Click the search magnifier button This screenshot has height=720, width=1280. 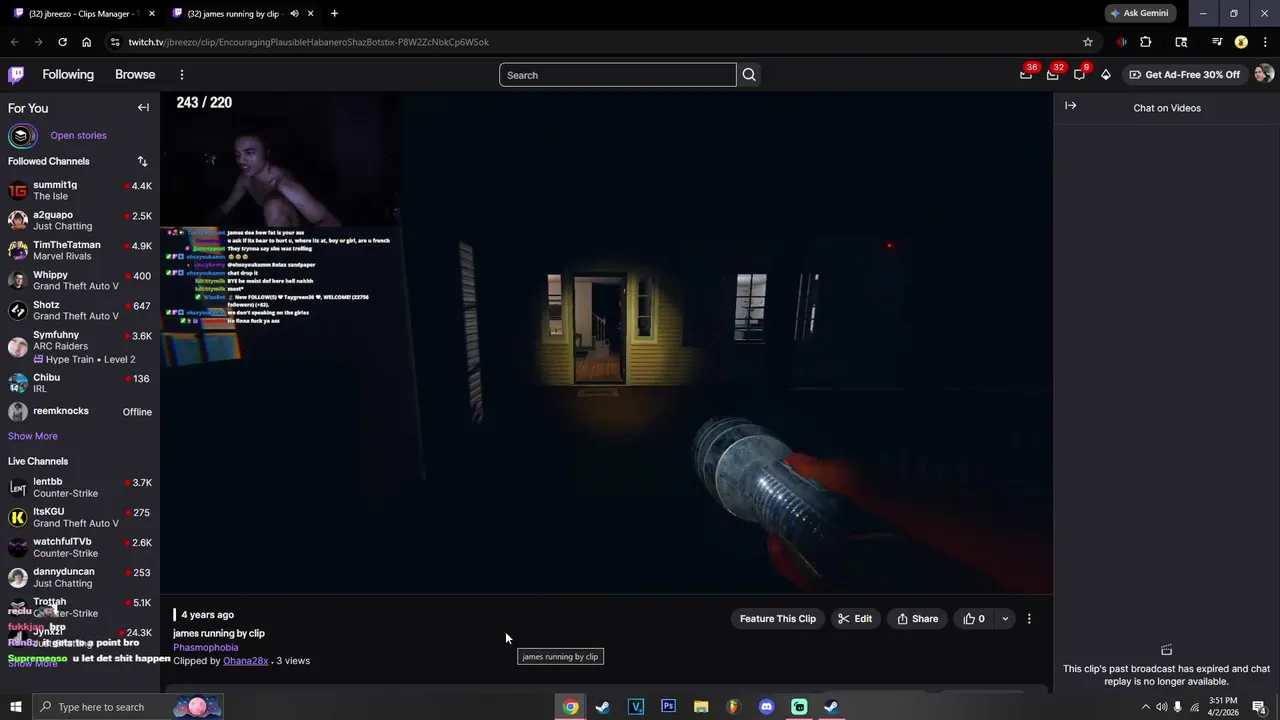pyautogui.click(x=749, y=75)
